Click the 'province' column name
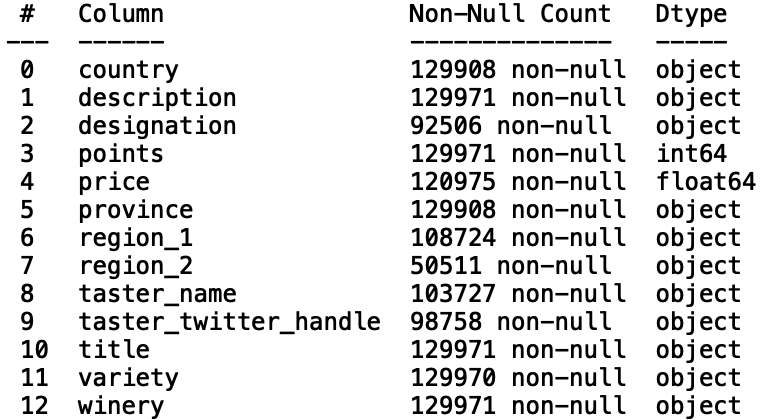The height and width of the screenshot is (420, 770). (x=135, y=211)
